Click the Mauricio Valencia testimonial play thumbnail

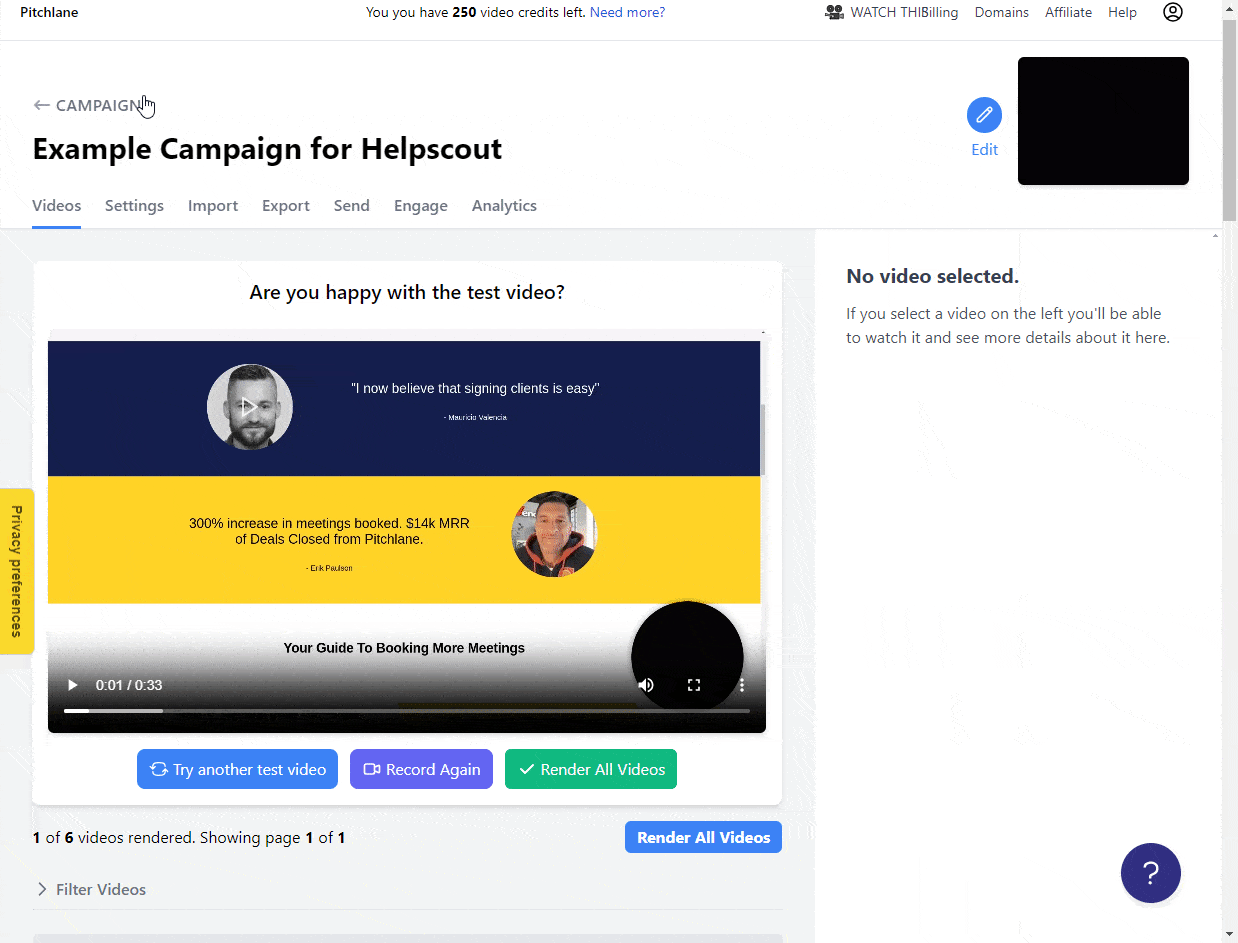(x=250, y=407)
